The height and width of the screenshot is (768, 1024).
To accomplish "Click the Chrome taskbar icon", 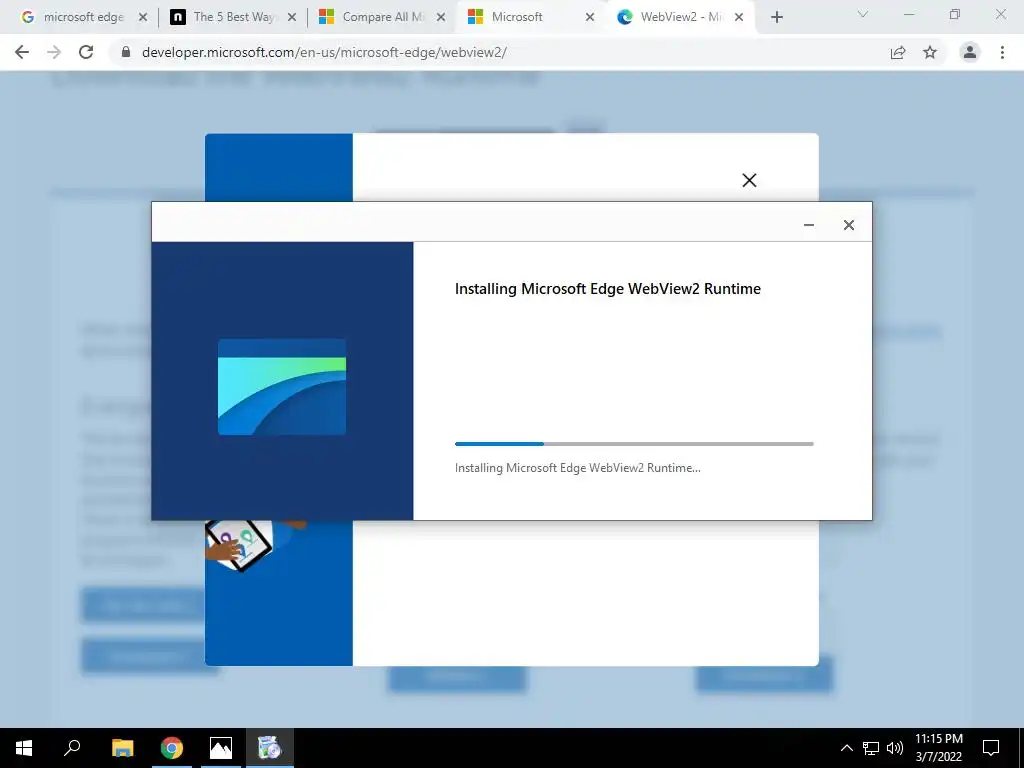I will coord(172,748).
